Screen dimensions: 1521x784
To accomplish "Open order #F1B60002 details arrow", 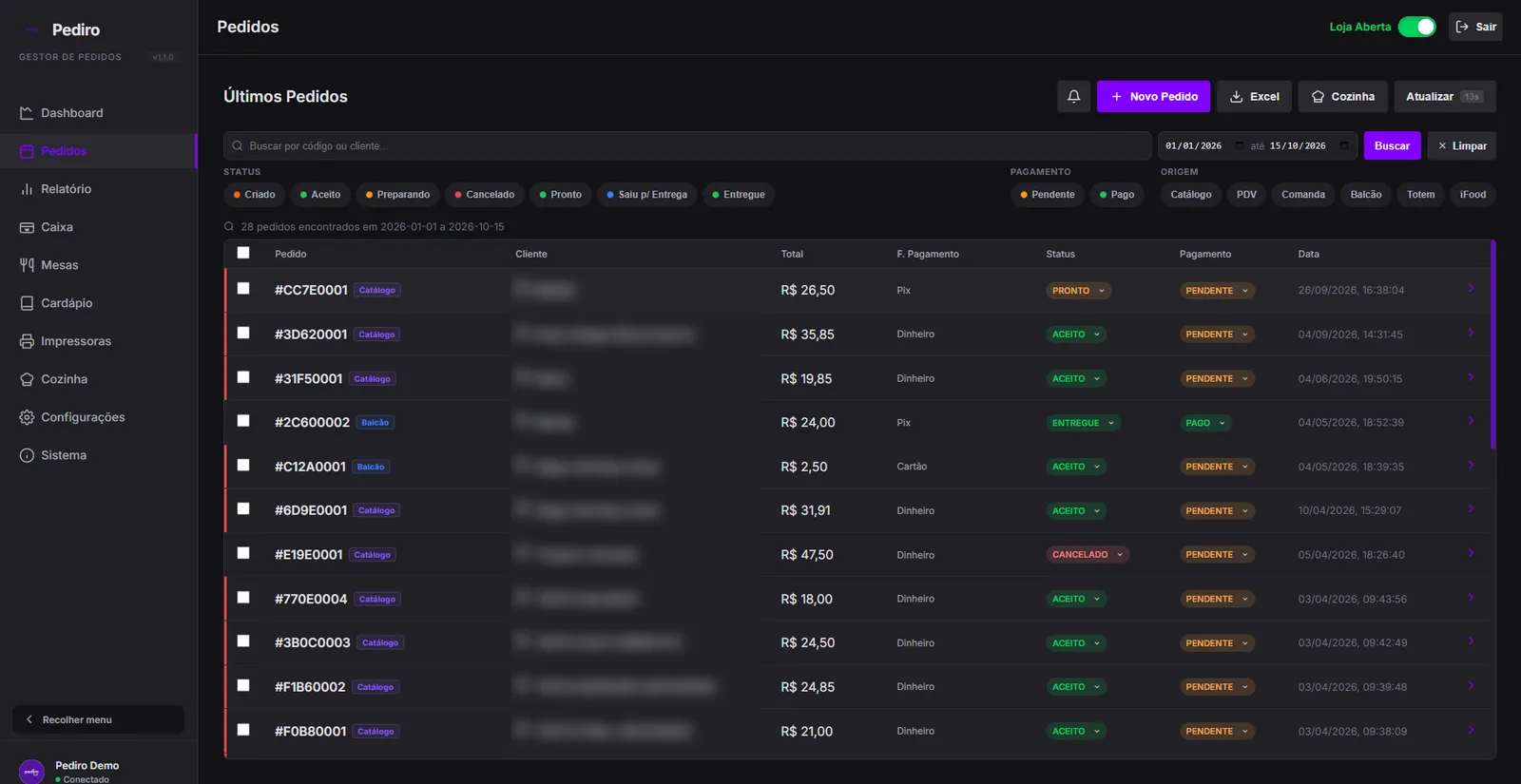I will coord(1471,685).
